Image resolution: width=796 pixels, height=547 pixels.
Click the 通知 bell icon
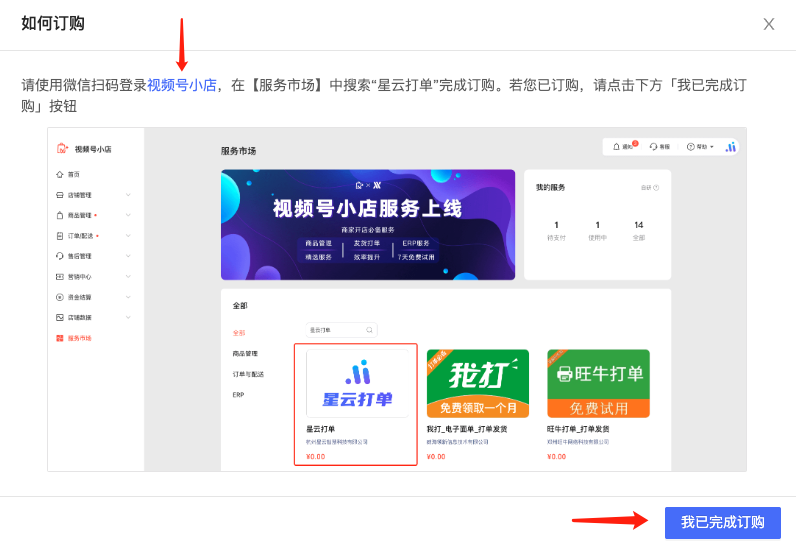point(616,147)
